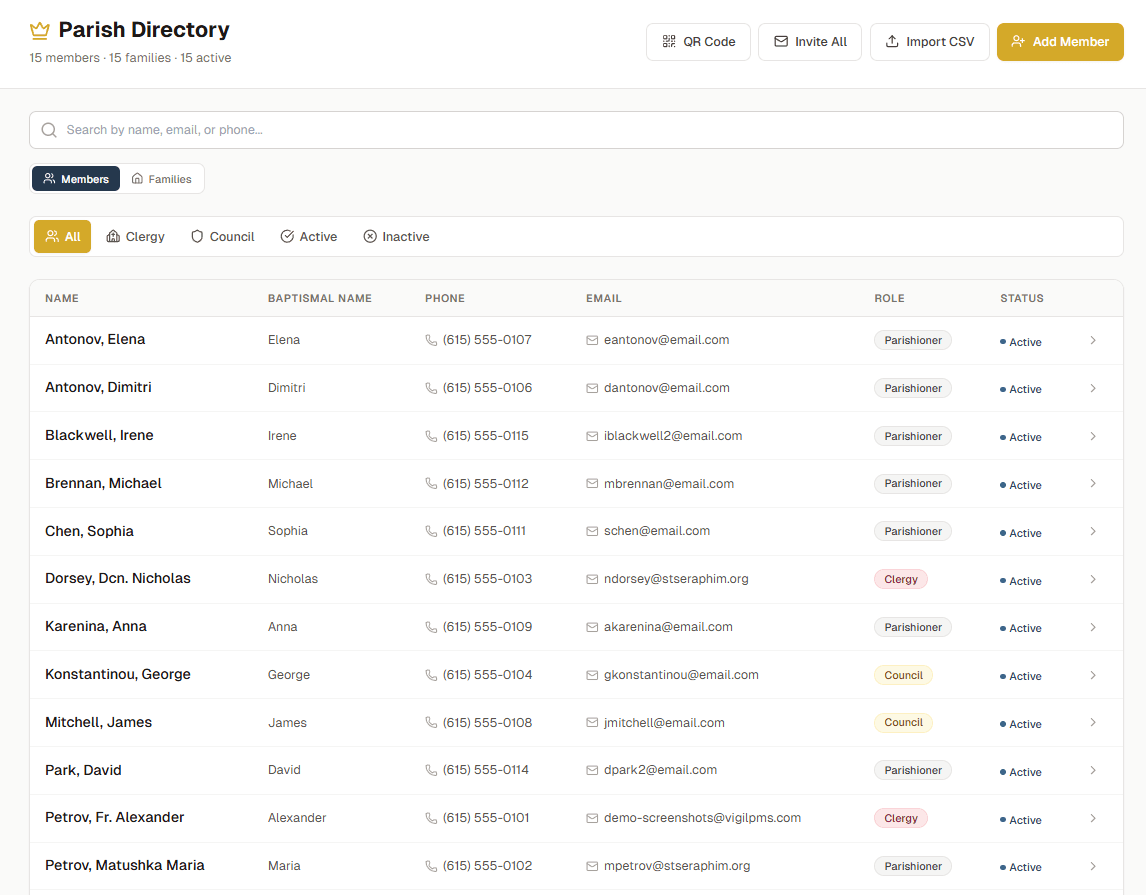Click the STATUS column header
Viewport: 1146px width, 895px height.
click(1022, 298)
